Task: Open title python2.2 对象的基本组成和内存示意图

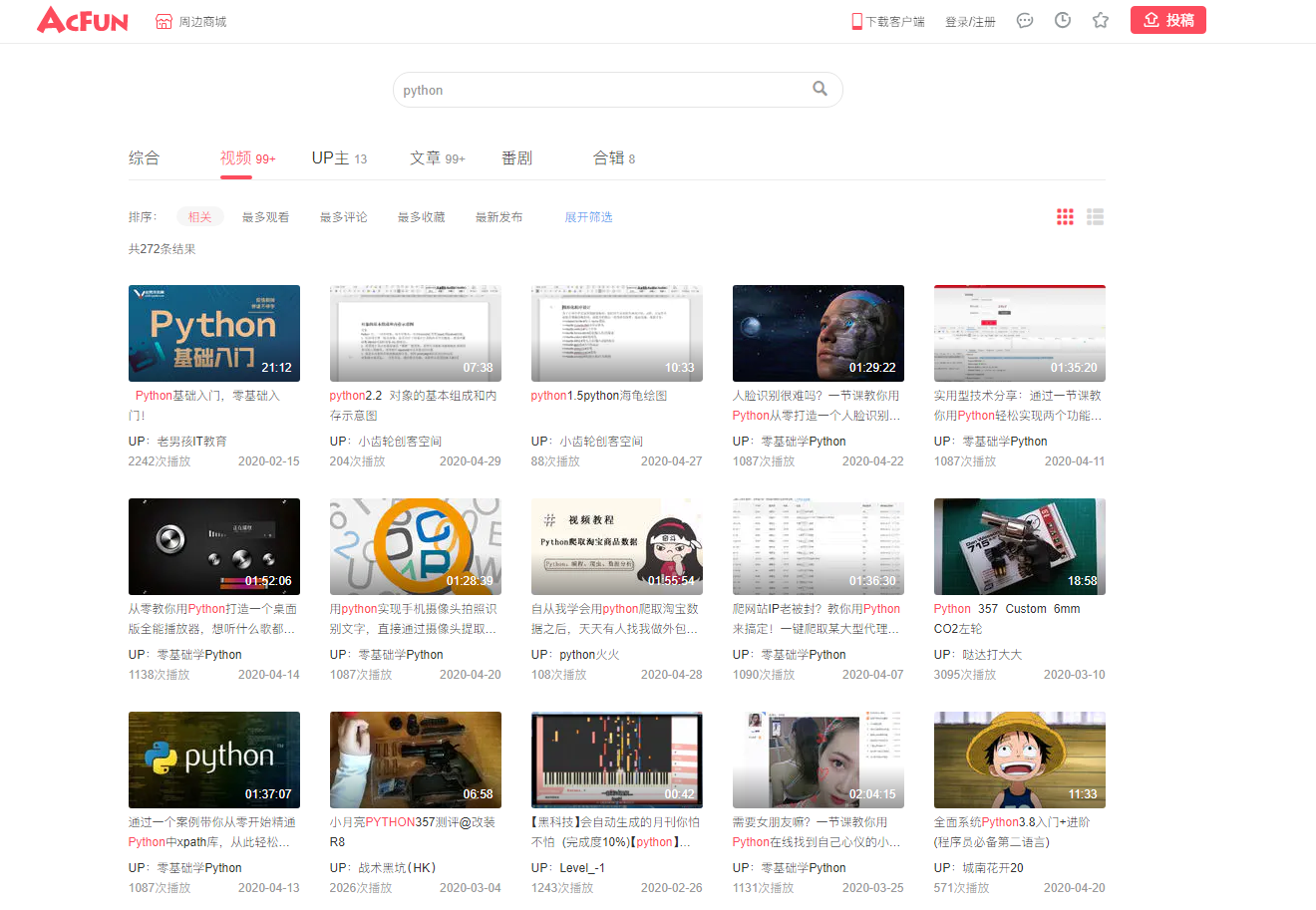Action: pos(413,406)
